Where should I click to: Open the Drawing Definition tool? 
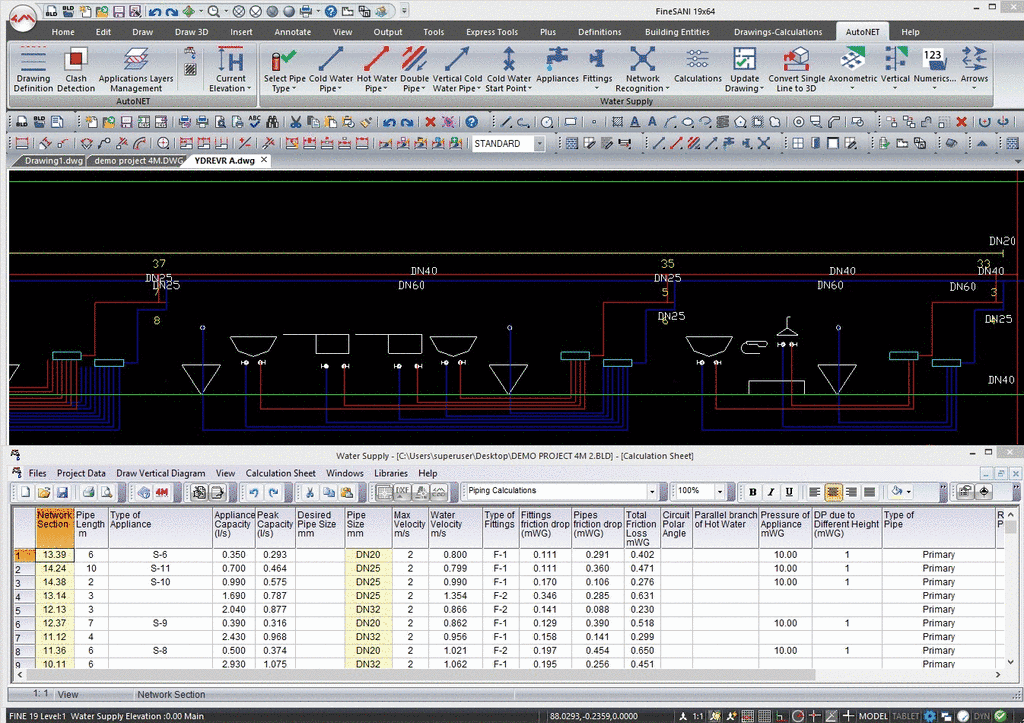(33, 69)
